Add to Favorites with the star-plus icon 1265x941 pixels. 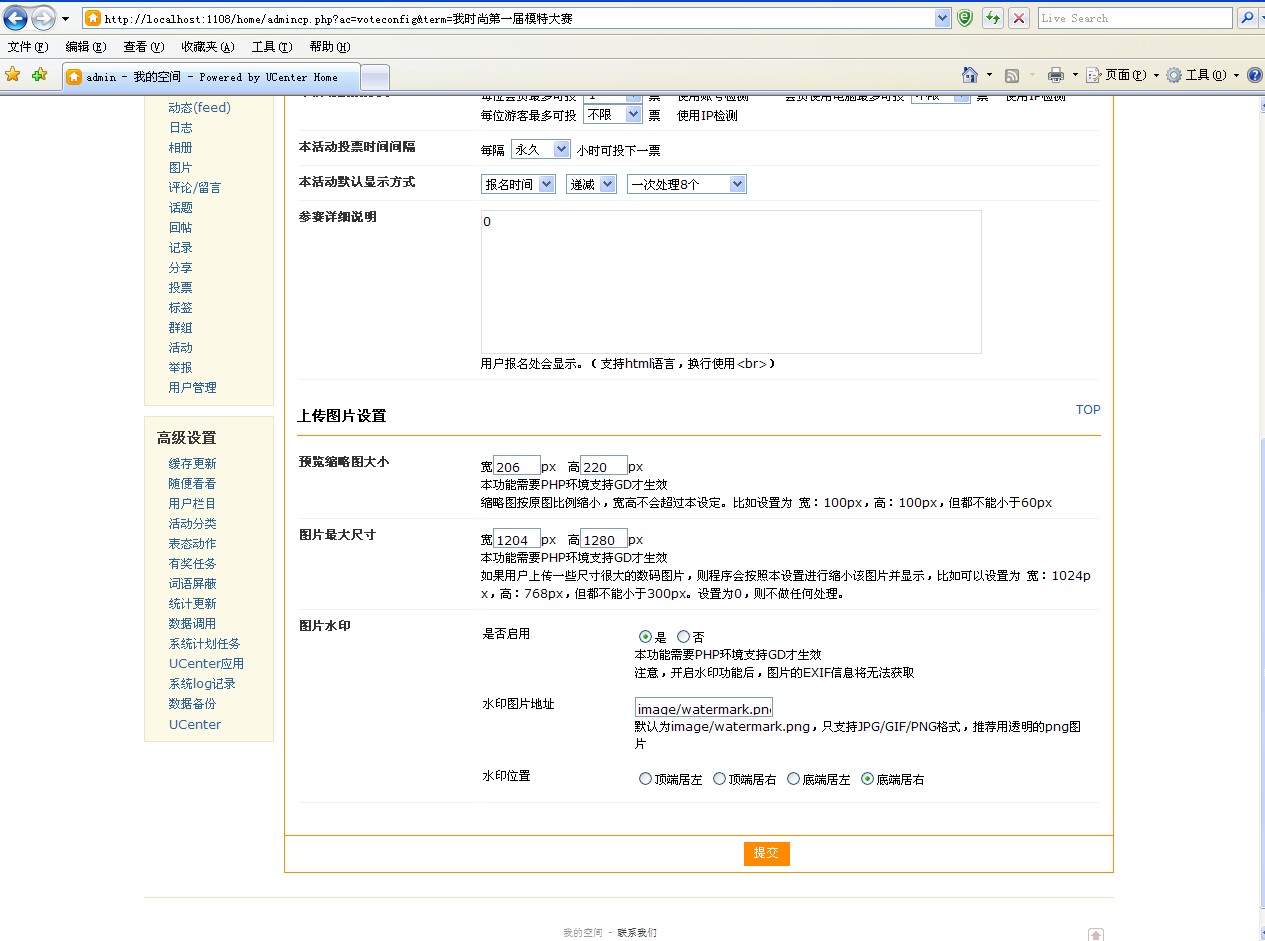click(39, 75)
